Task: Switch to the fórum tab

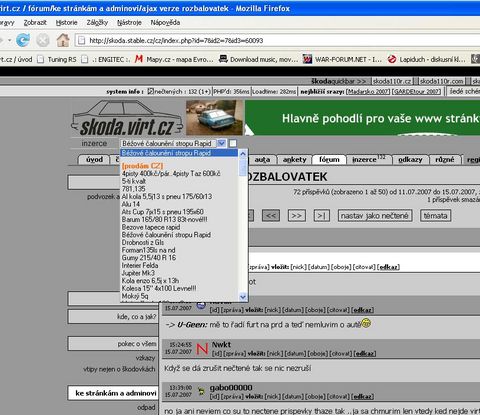Action: coord(329,160)
